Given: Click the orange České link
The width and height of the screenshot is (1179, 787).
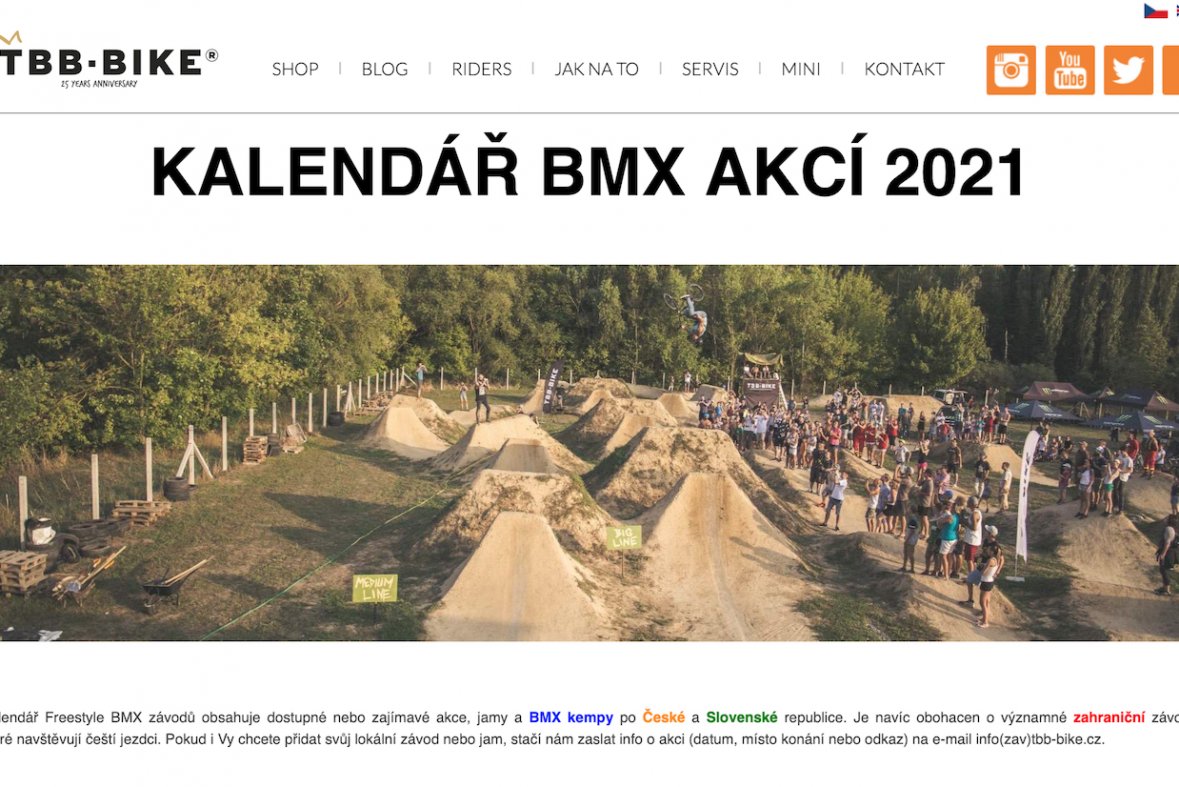Looking at the screenshot, I should [663, 718].
